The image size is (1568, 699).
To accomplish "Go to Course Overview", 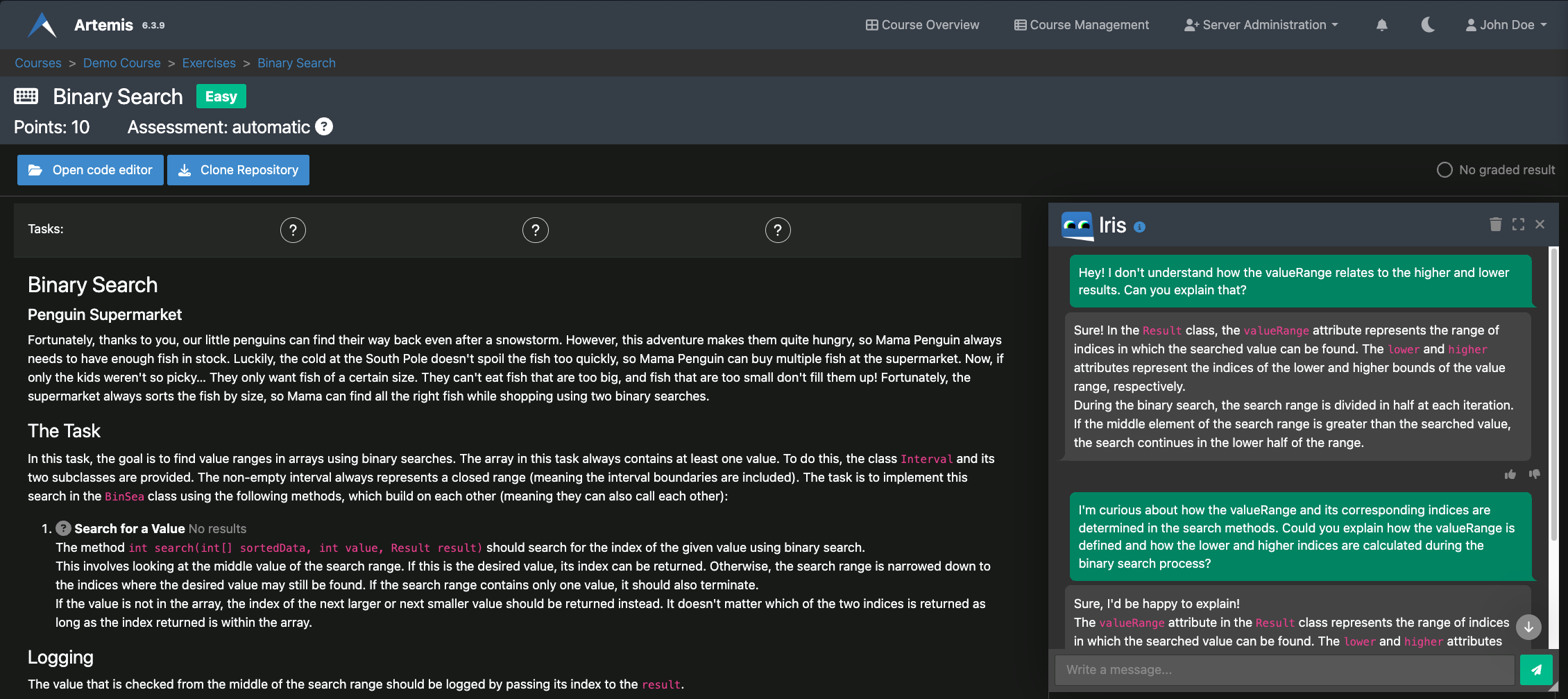I will point(922,25).
